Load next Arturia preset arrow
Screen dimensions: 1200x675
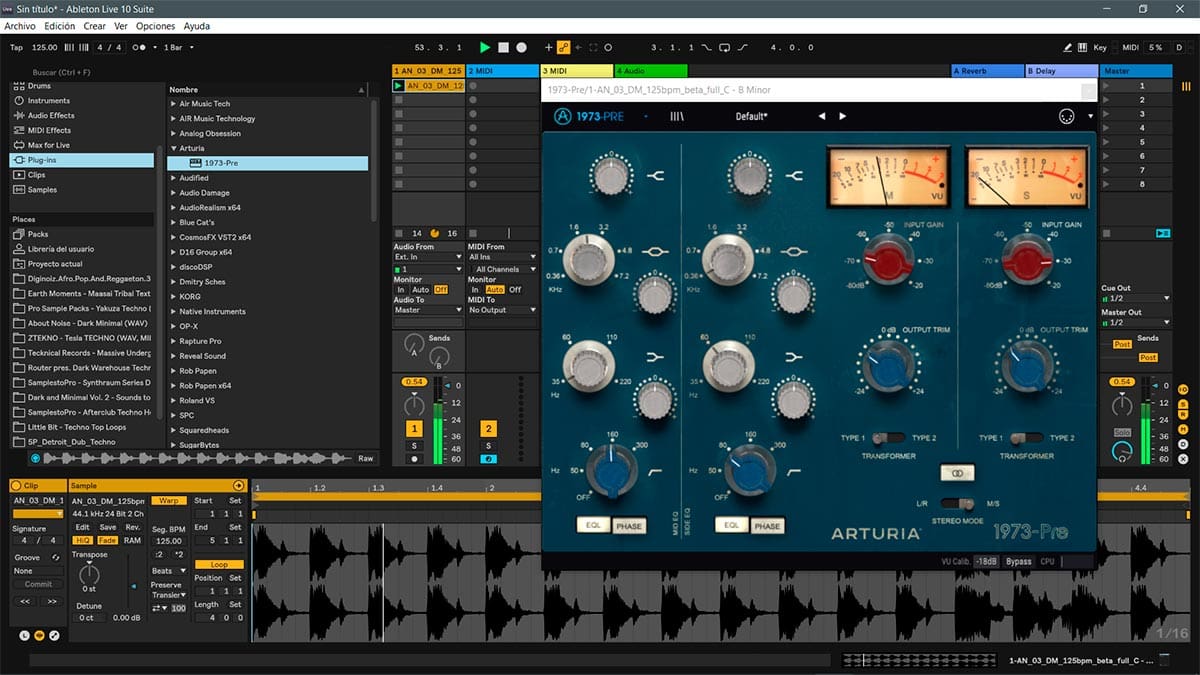pyautogui.click(x=842, y=116)
